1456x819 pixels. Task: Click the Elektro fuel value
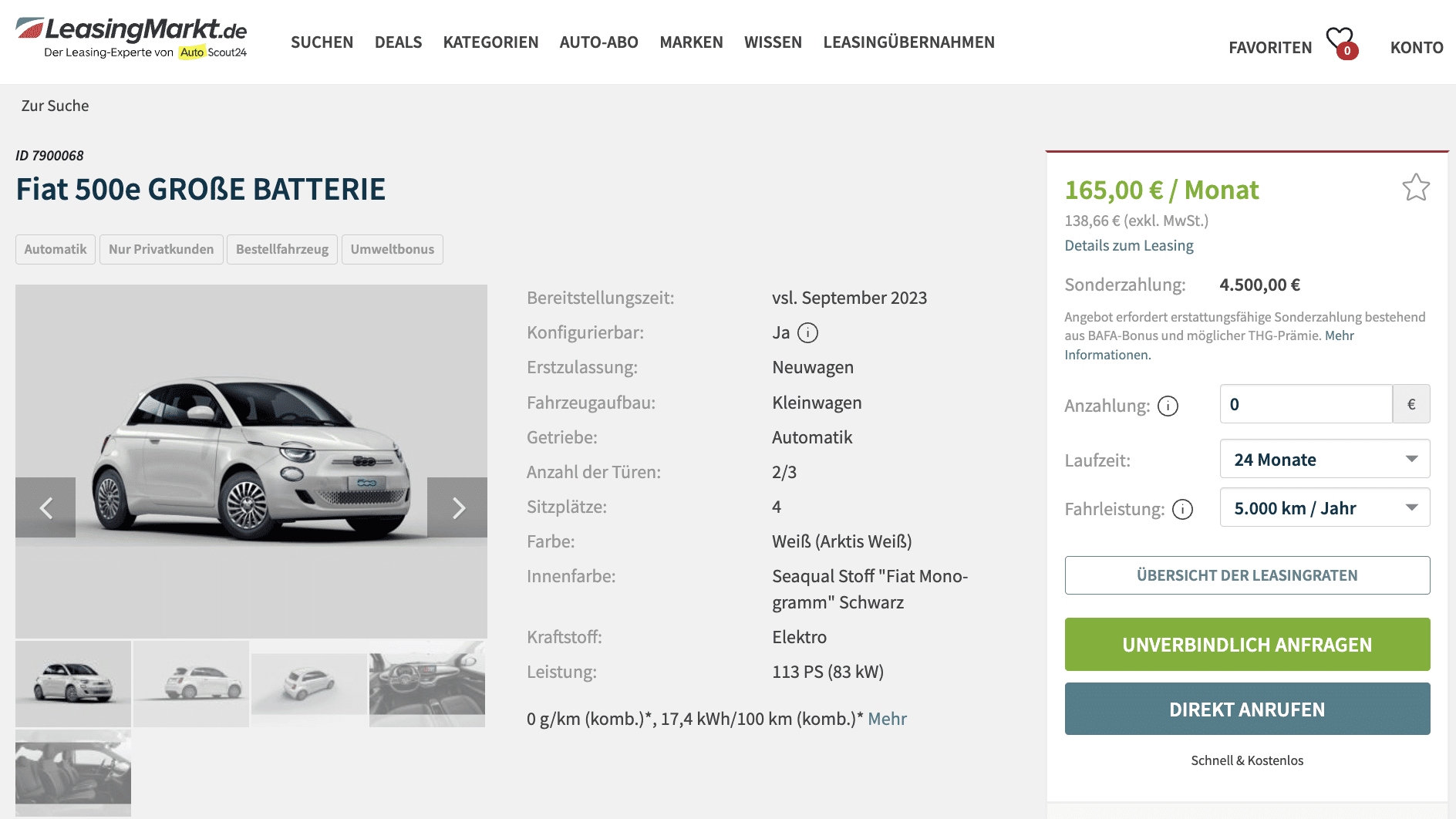799,637
